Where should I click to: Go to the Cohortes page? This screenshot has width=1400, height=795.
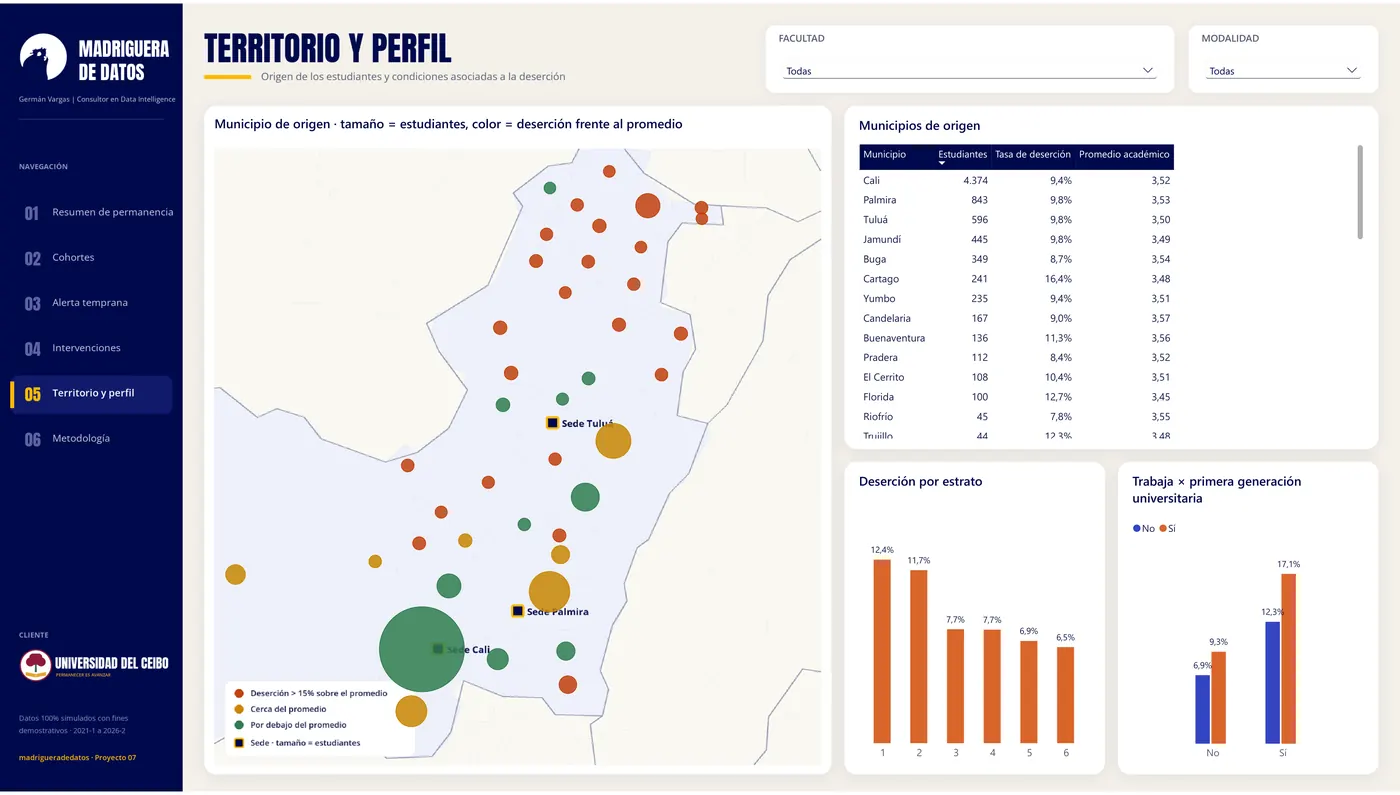[x=92, y=258]
